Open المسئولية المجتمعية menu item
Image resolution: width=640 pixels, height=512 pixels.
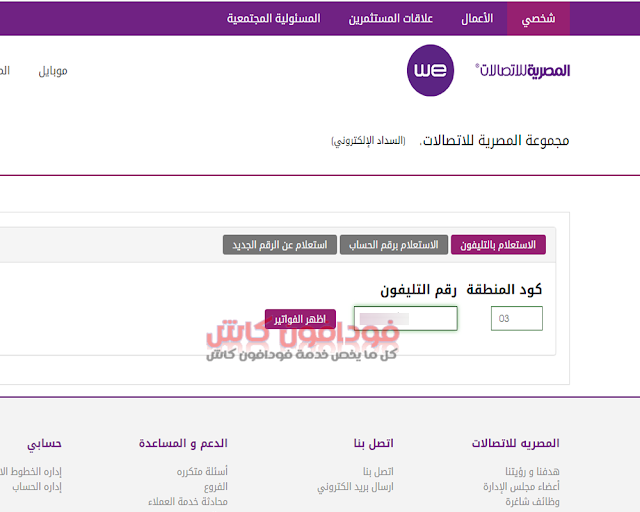click(x=273, y=18)
